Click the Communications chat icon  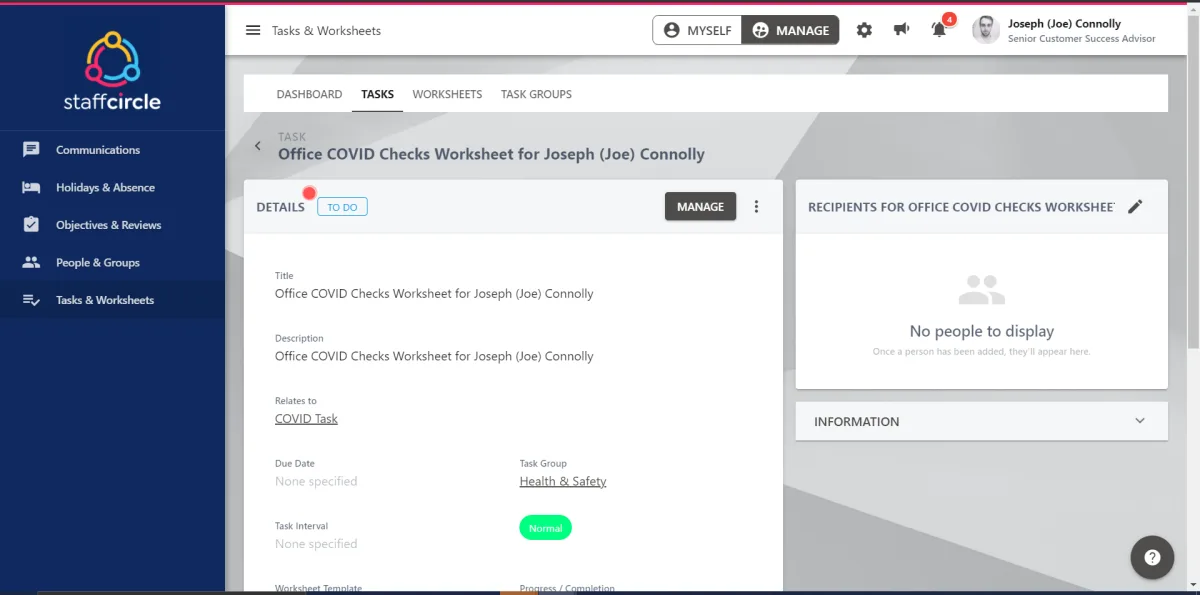pos(31,150)
